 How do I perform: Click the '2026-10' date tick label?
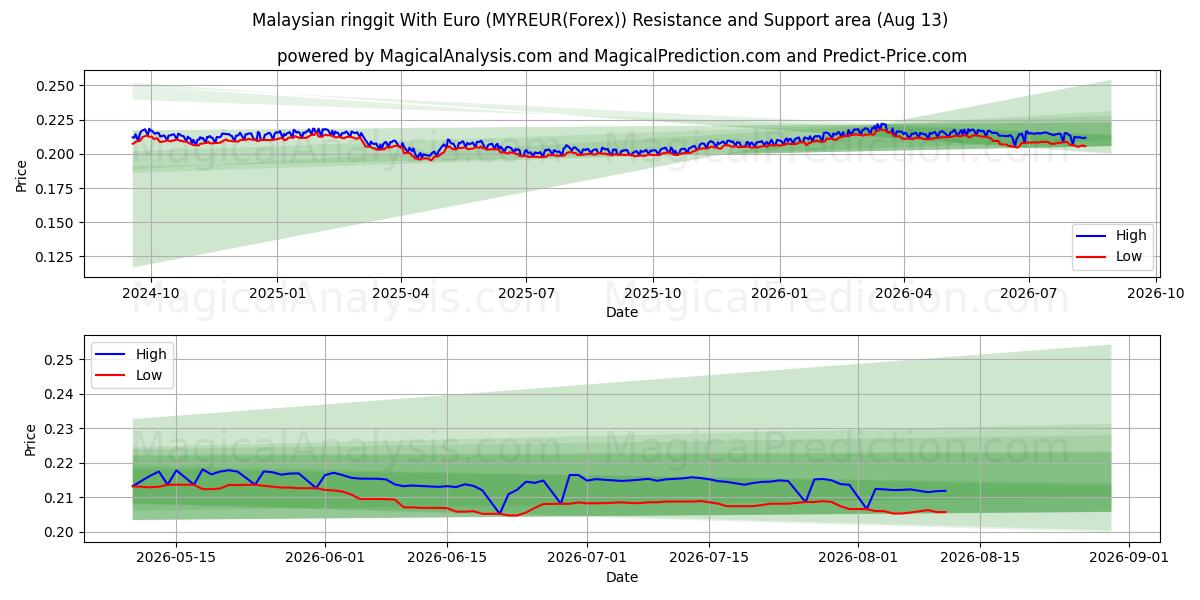(x=1156, y=293)
